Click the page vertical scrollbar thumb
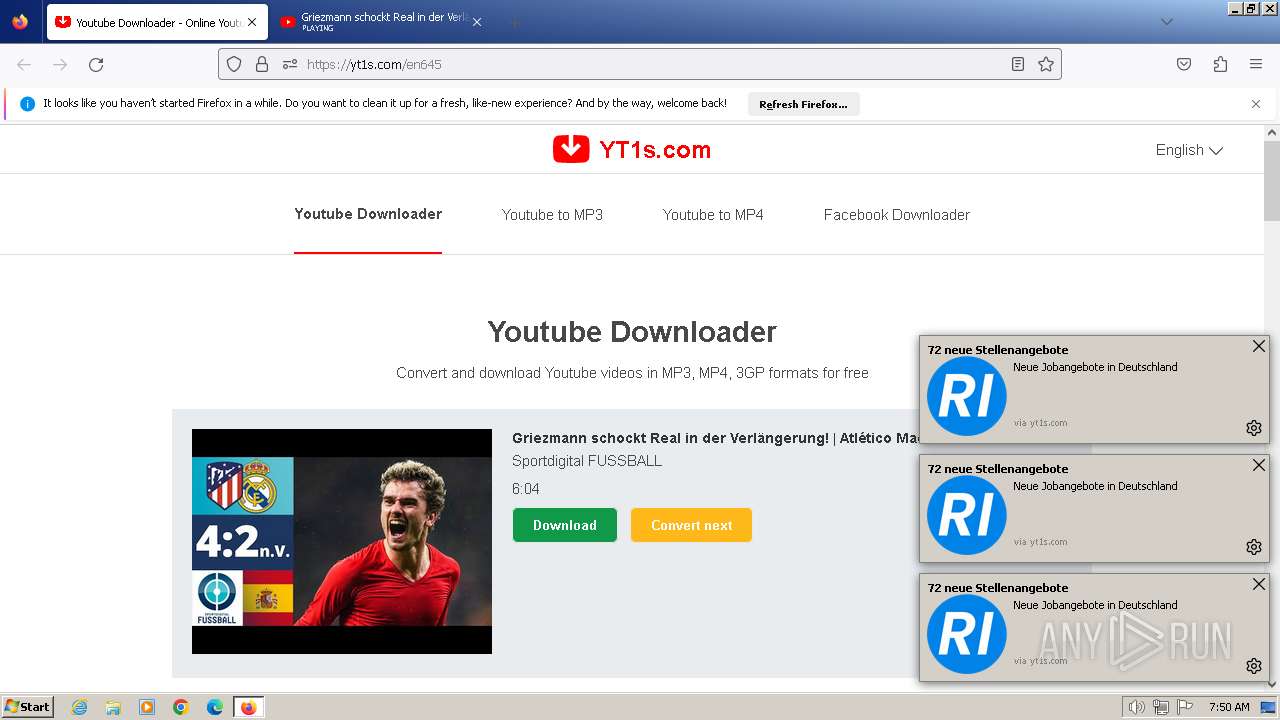Viewport: 1280px width, 720px height. 1272,180
